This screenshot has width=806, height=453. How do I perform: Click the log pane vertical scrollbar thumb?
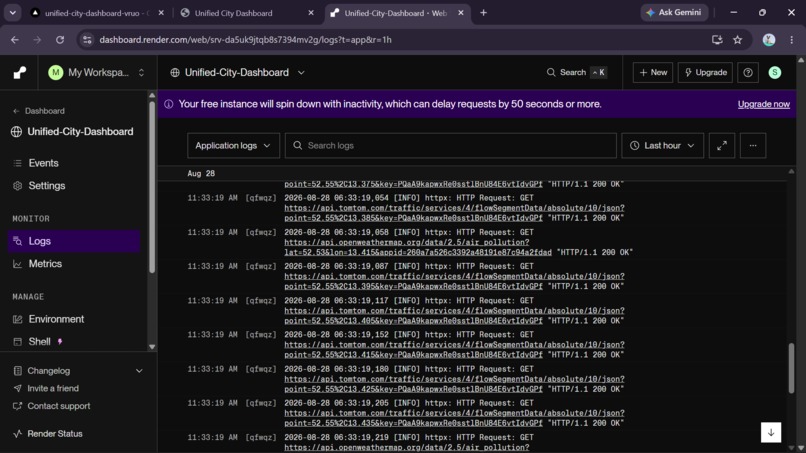791,368
